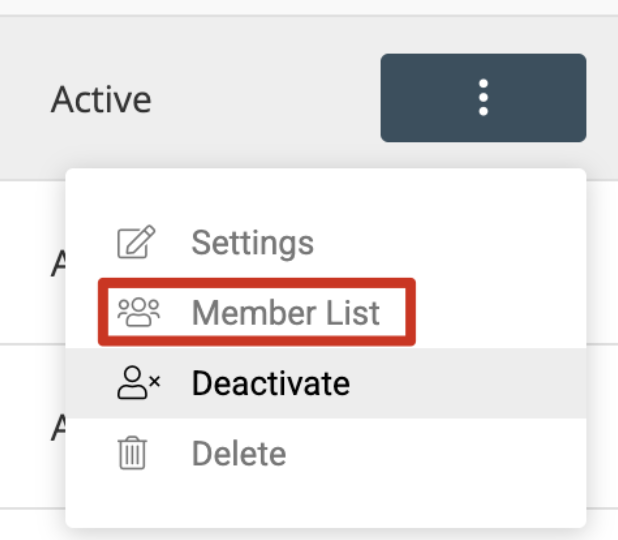Open the three-dot actions menu button
This screenshot has width=618, height=540.
pyautogui.click(x=483, y=98)
